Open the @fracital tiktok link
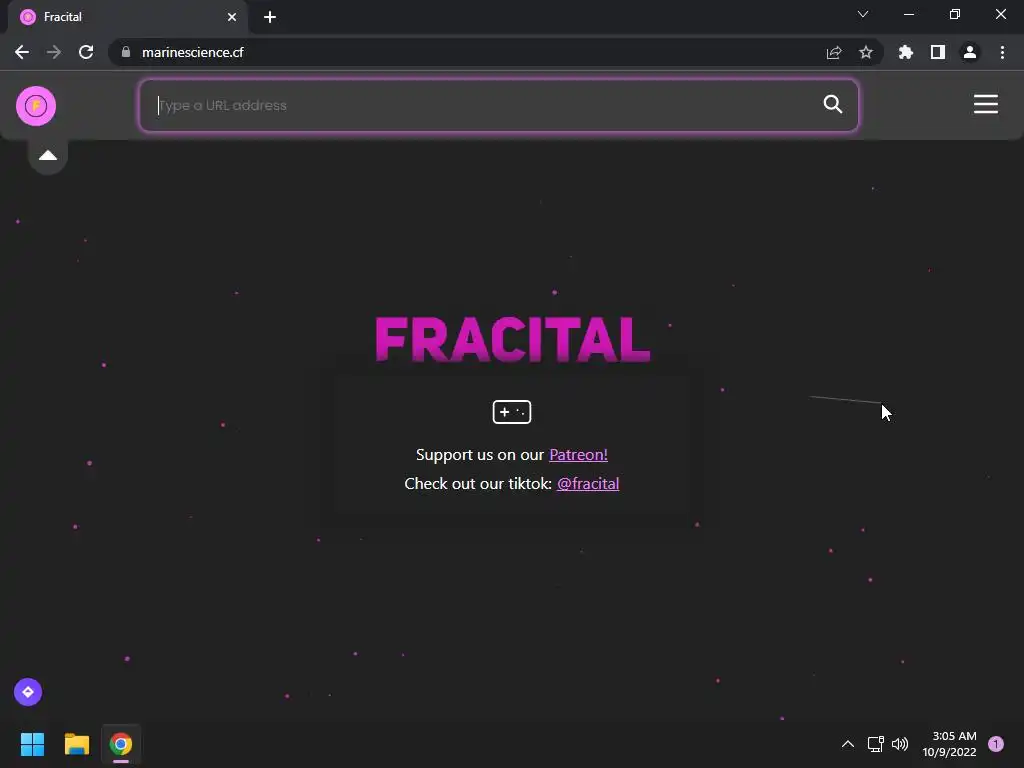 pos(588,483)
